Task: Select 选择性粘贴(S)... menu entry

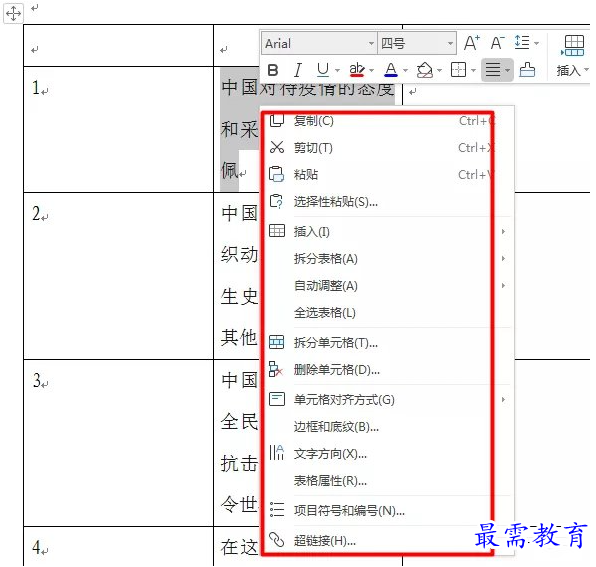Action: (x=388, y=201)
